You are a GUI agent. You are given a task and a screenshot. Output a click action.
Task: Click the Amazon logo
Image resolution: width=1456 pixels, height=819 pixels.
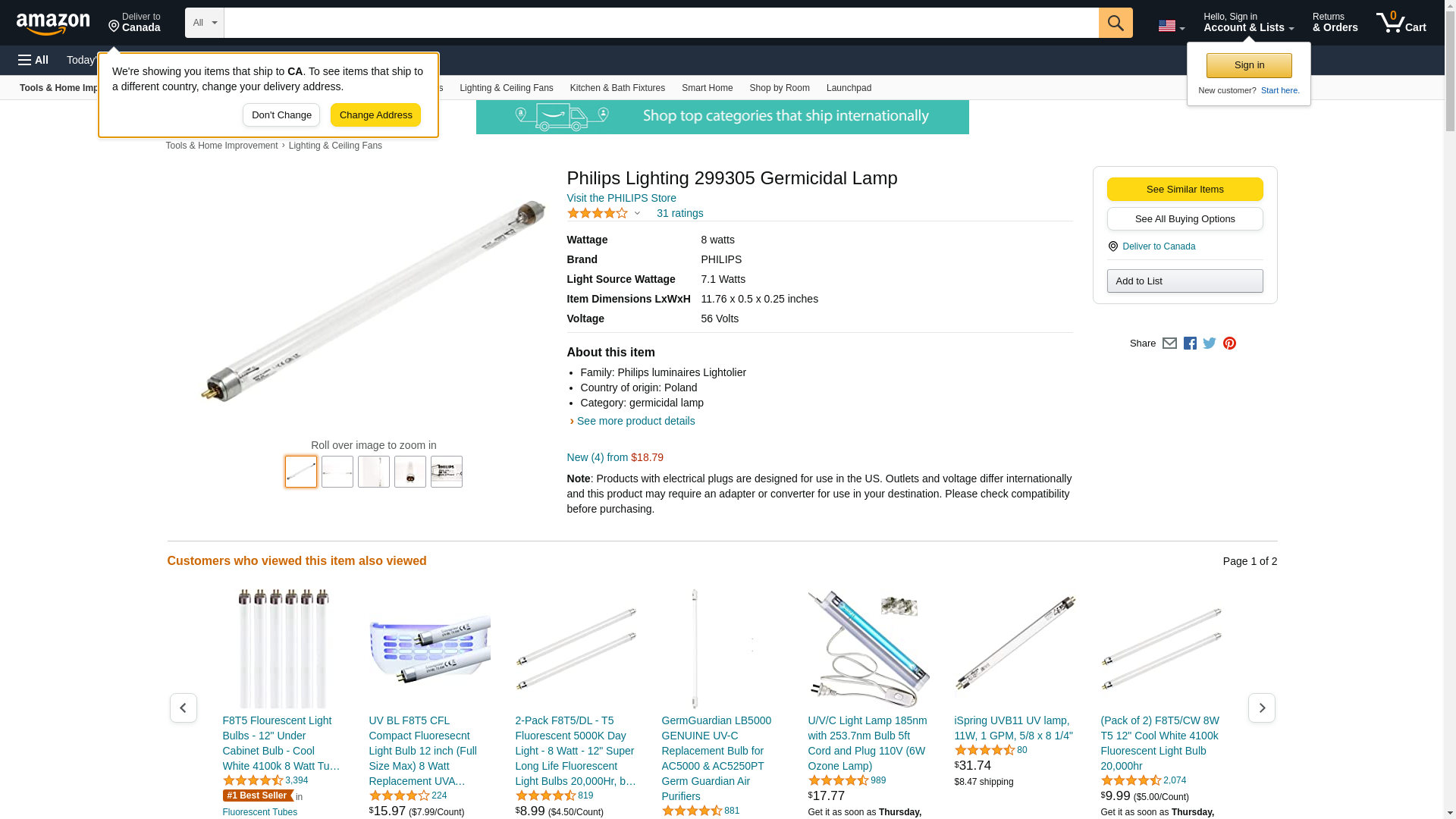pyautogui.click(x=53, y=24)
